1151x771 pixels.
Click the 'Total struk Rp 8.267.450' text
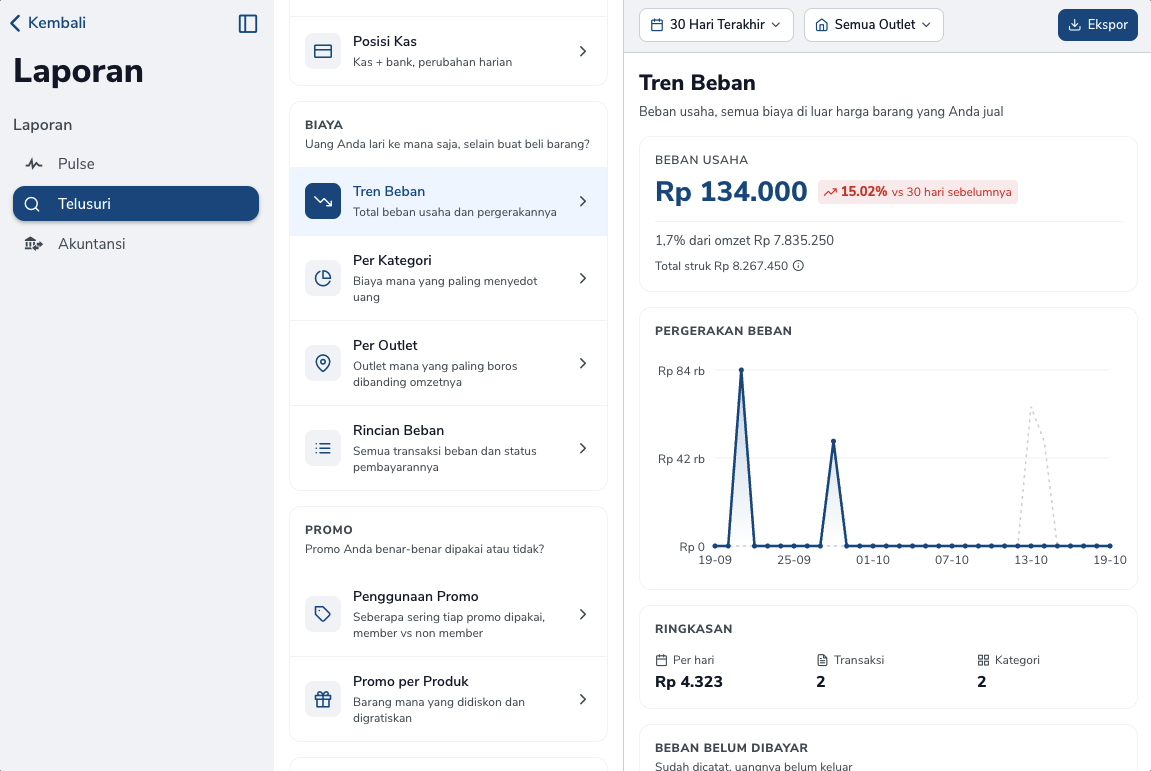[x=722, y=266]
